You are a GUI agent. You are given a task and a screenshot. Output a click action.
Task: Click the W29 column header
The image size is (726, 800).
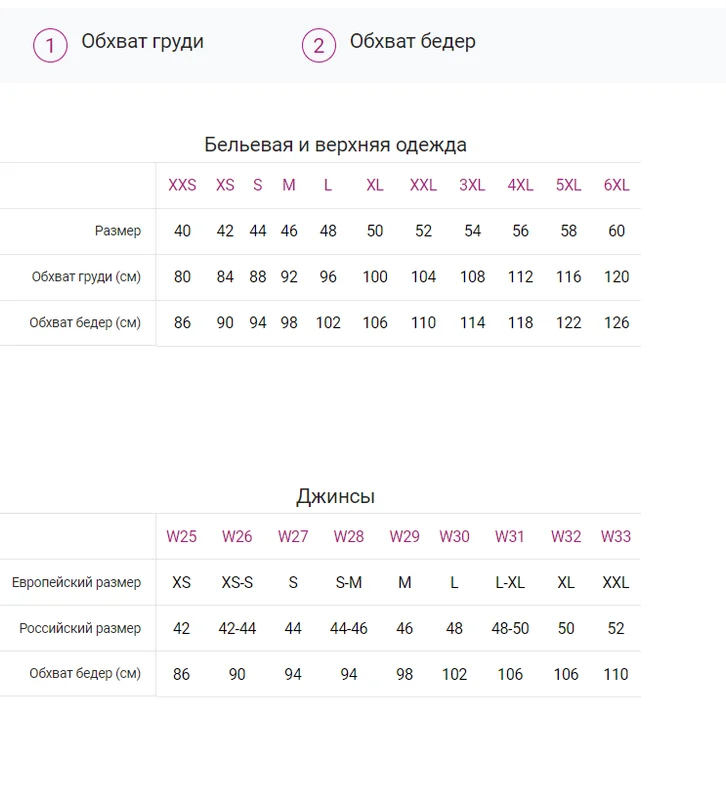point(404,536)
